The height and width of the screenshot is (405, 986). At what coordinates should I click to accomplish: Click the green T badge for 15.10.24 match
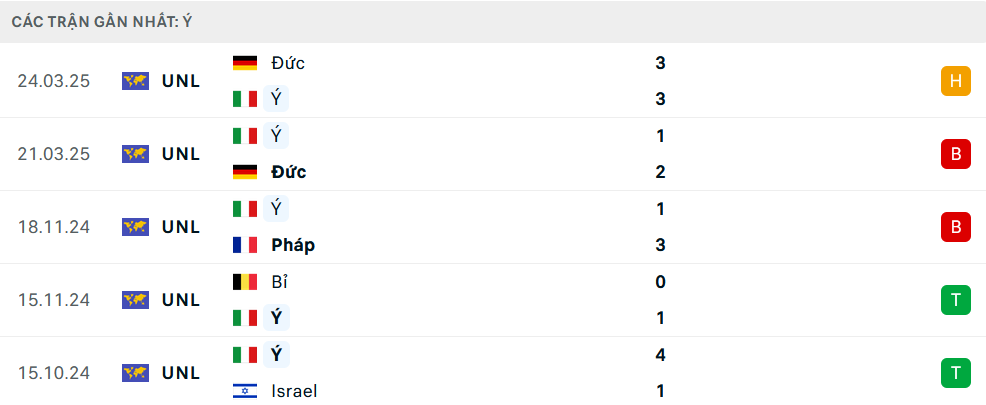pyautogui.click(x=955, y=373)
